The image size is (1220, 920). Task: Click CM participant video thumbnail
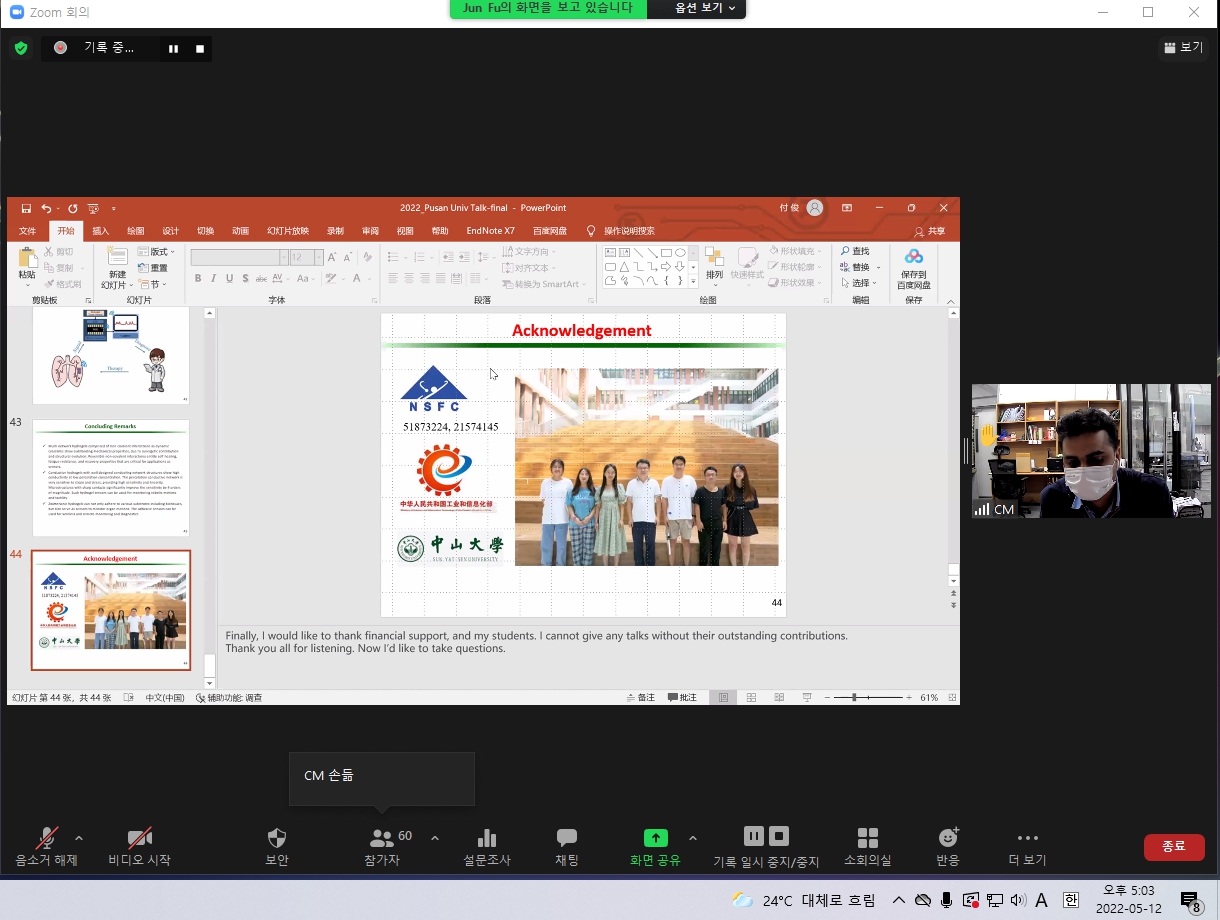pyautogui.click(x=1091, y=451)
